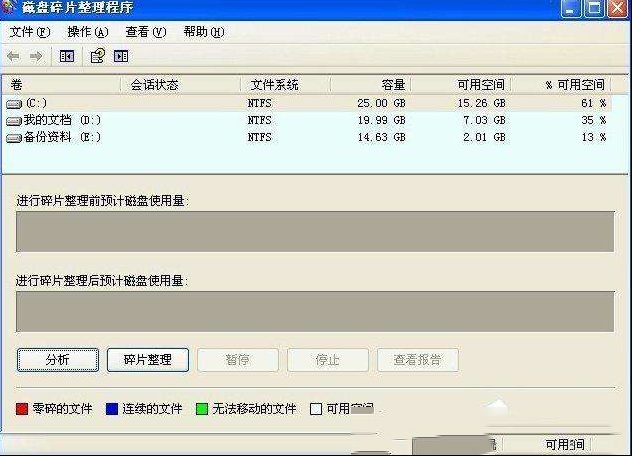The image size is (632, 456).
Task: Click the 61 % free percentage
Action: click(x=593, y=104)
